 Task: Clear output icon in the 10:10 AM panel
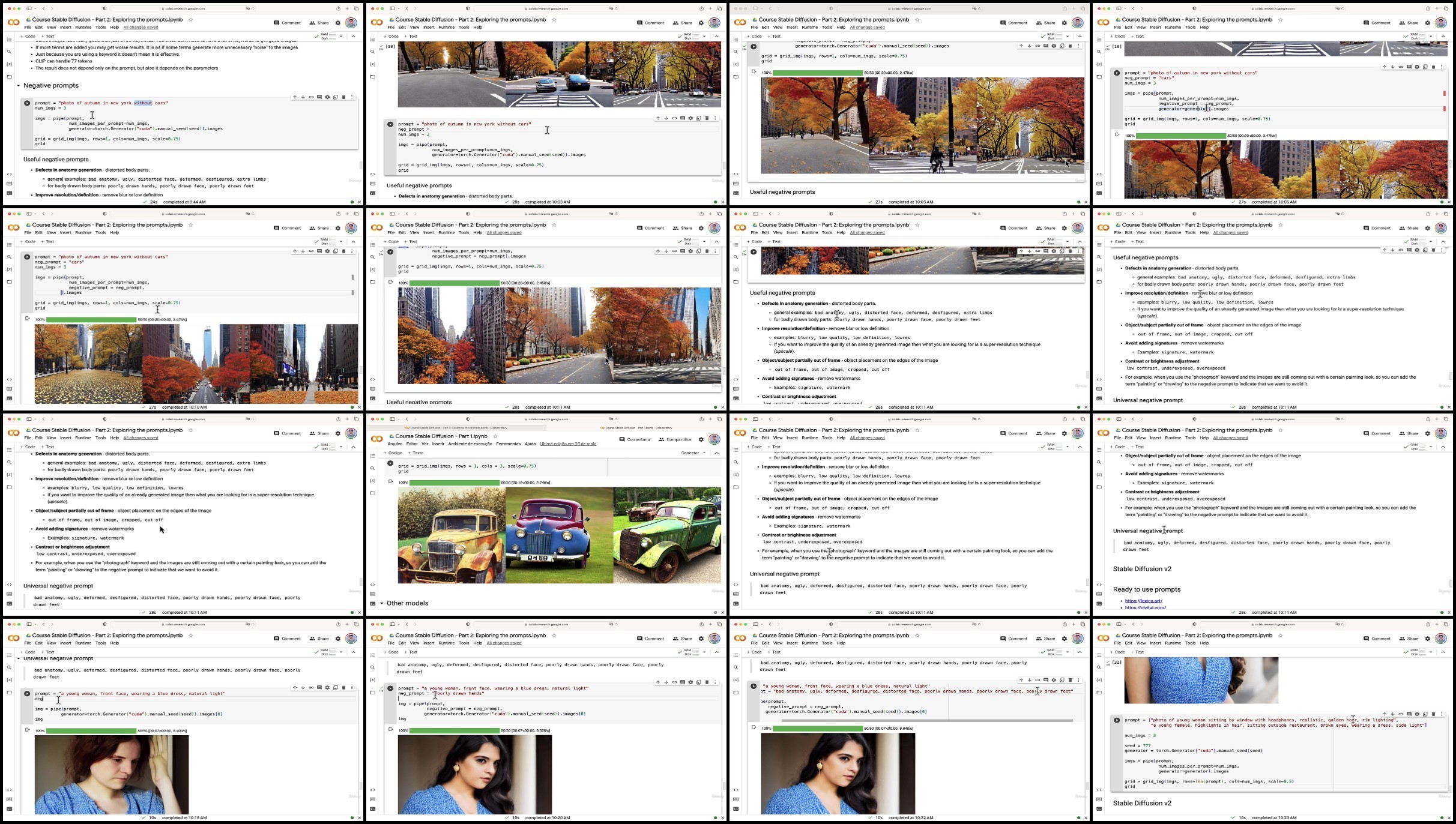27,319
